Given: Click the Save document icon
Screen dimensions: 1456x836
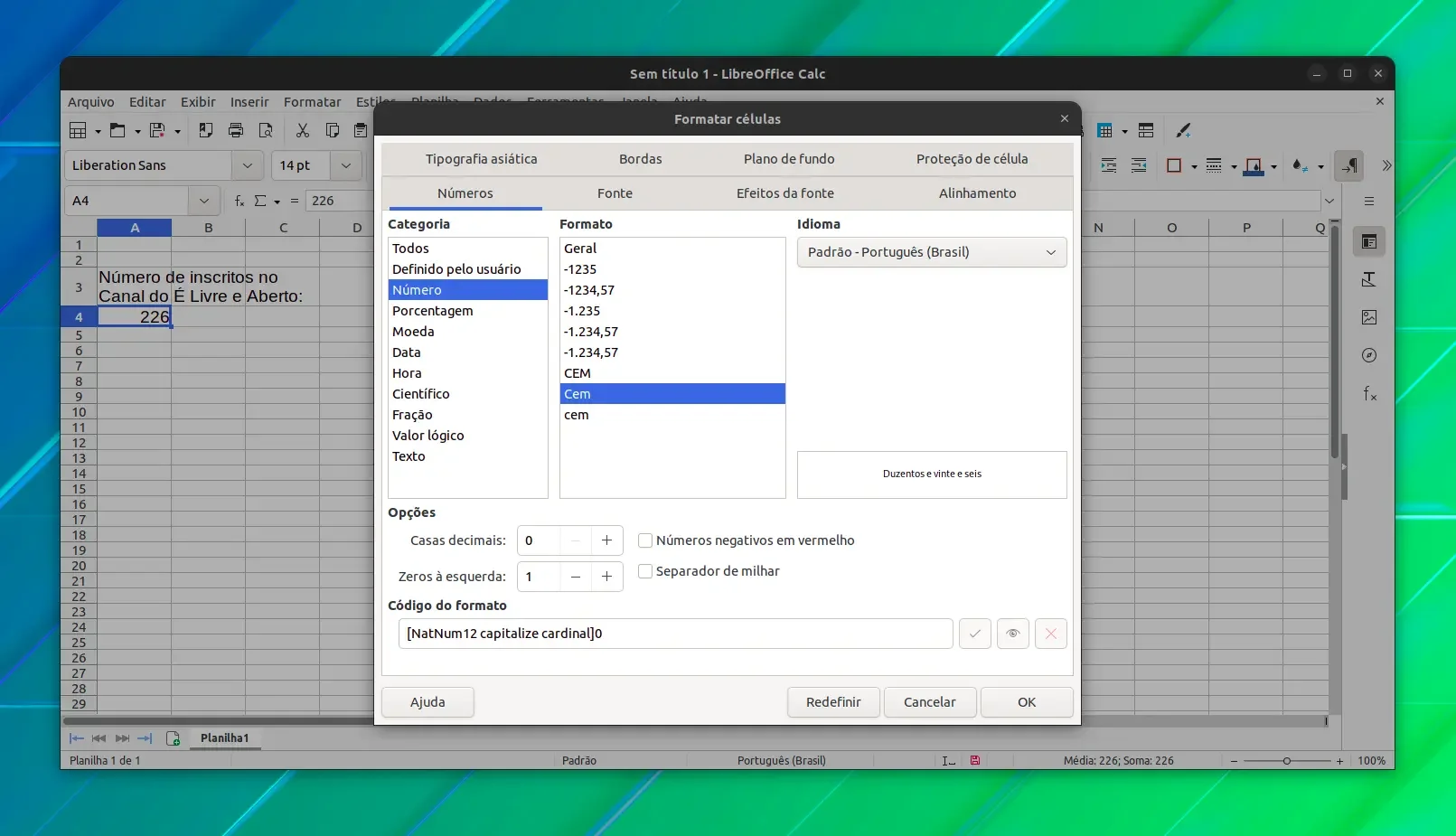Looking at the screenshot, I should point(157,130).
